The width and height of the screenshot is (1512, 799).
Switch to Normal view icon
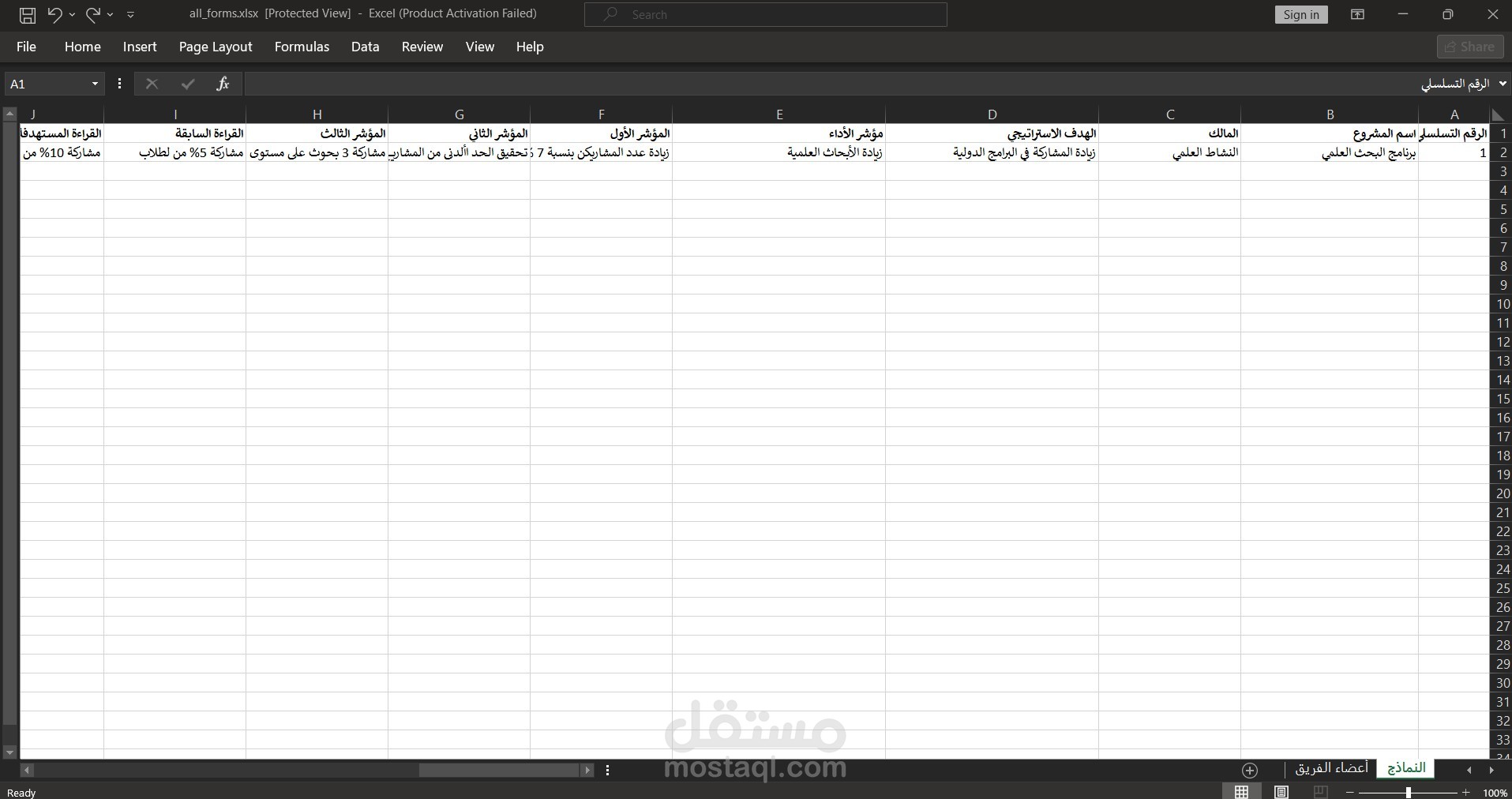(1241, 792)
